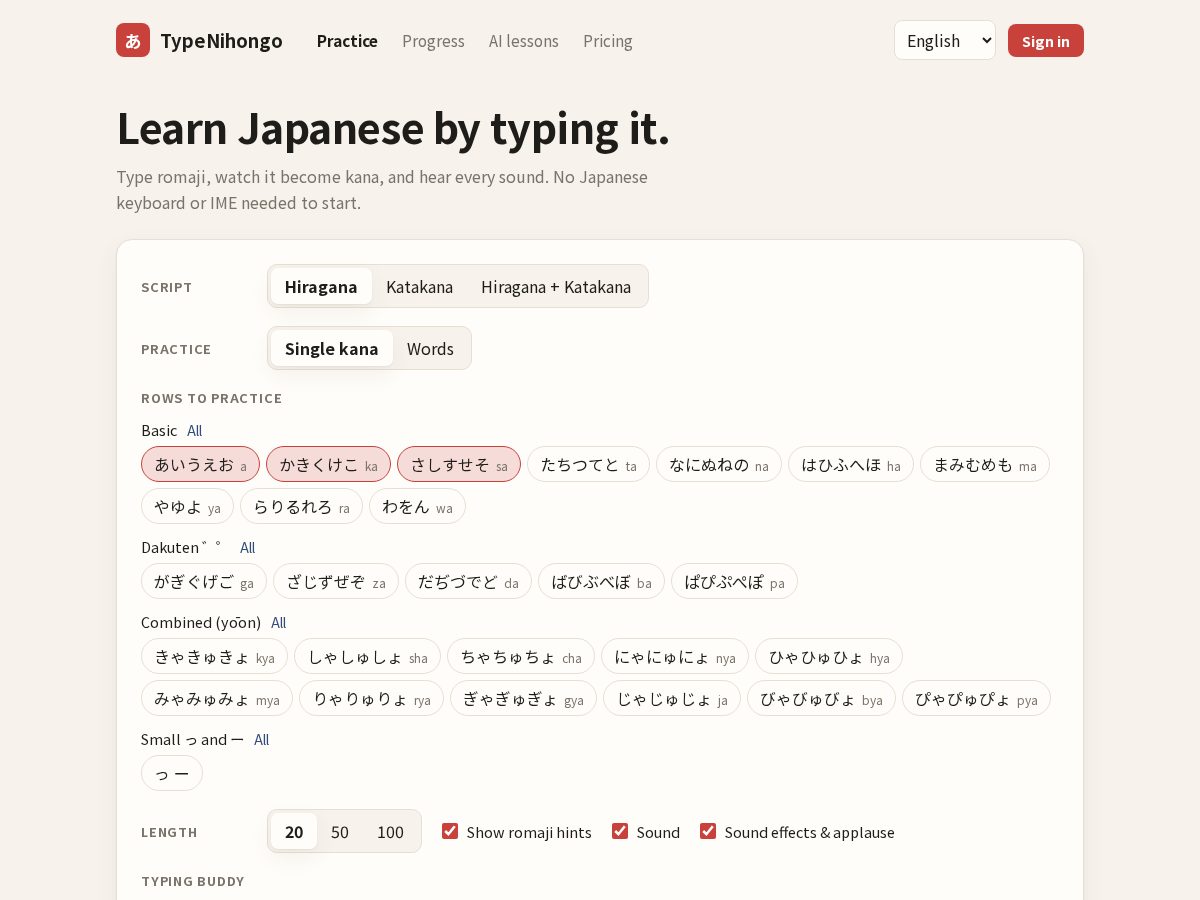Enable the びゃびゅびょ bya row
Screen dimensions: 1200x900
pyautogui.click(x=821, y=698)
